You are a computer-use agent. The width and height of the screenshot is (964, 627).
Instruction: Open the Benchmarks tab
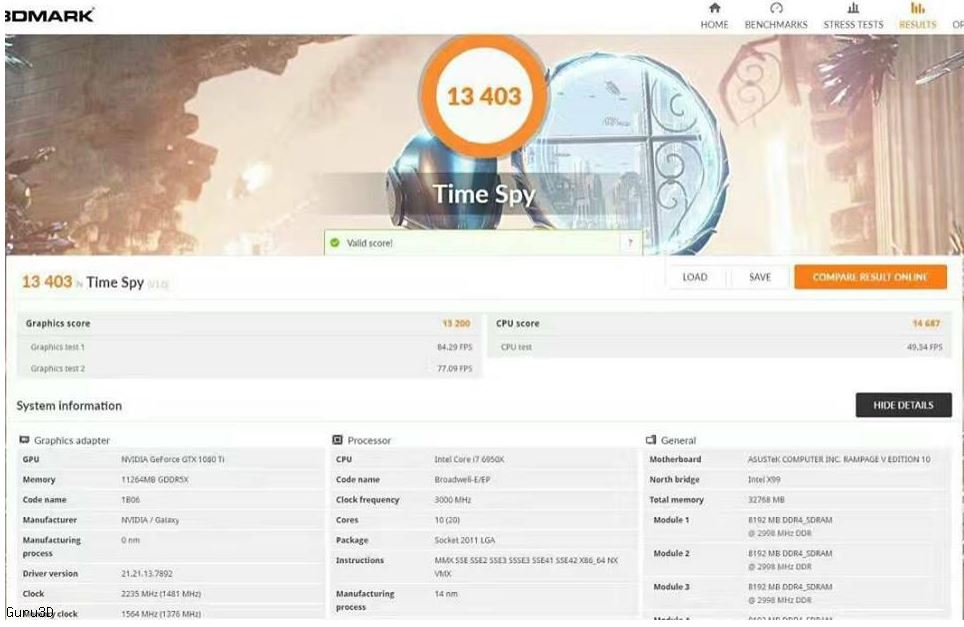tap(775, 24)
